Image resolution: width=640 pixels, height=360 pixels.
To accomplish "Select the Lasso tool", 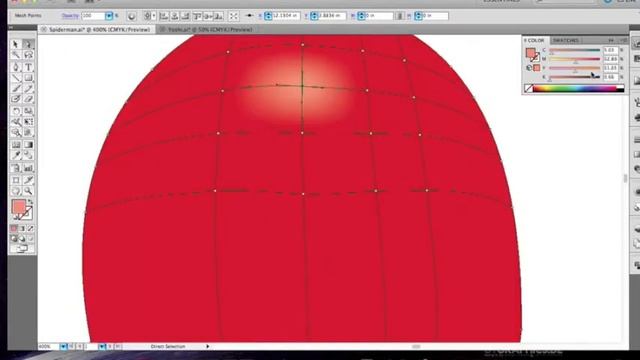I will click(28, 55).
